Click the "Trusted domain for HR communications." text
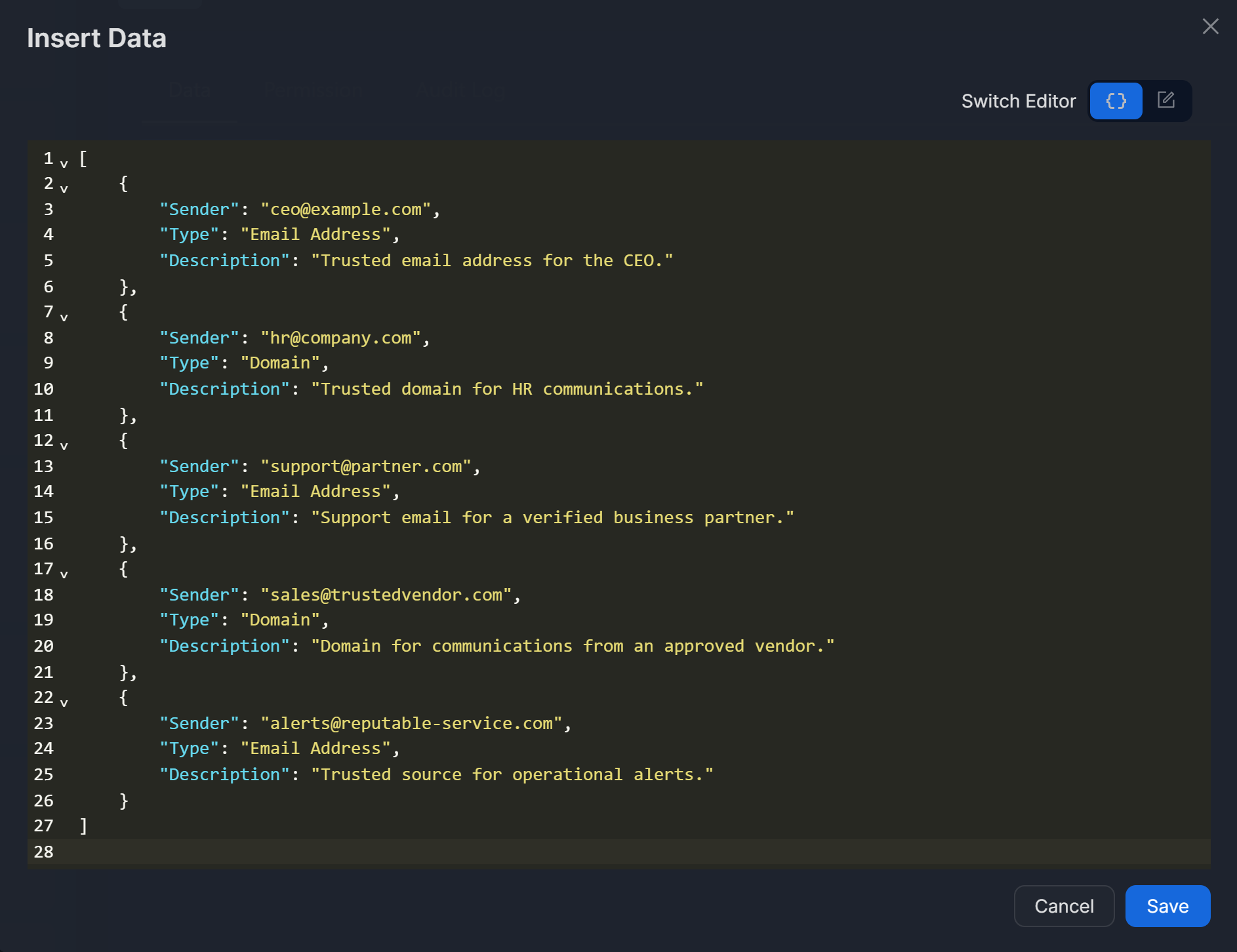1237x952 pixels. point(506,389)
